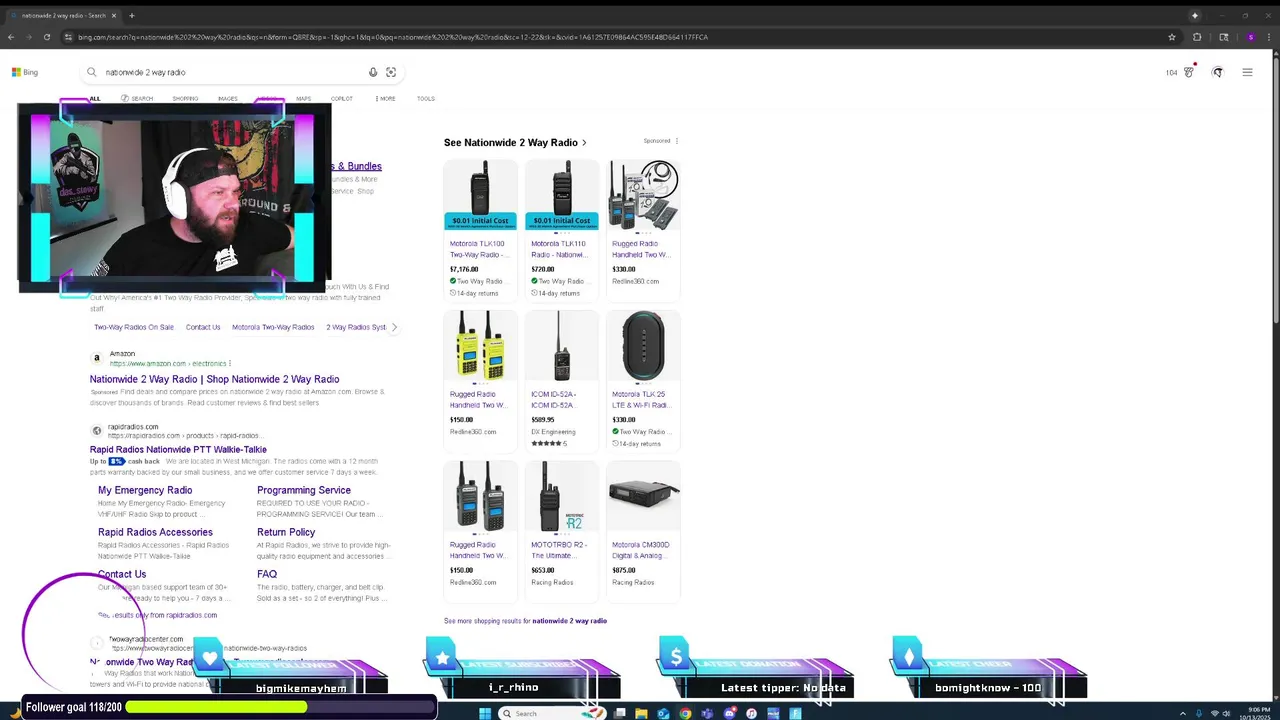Open the Windows Start menu

(x=485, y=713)
